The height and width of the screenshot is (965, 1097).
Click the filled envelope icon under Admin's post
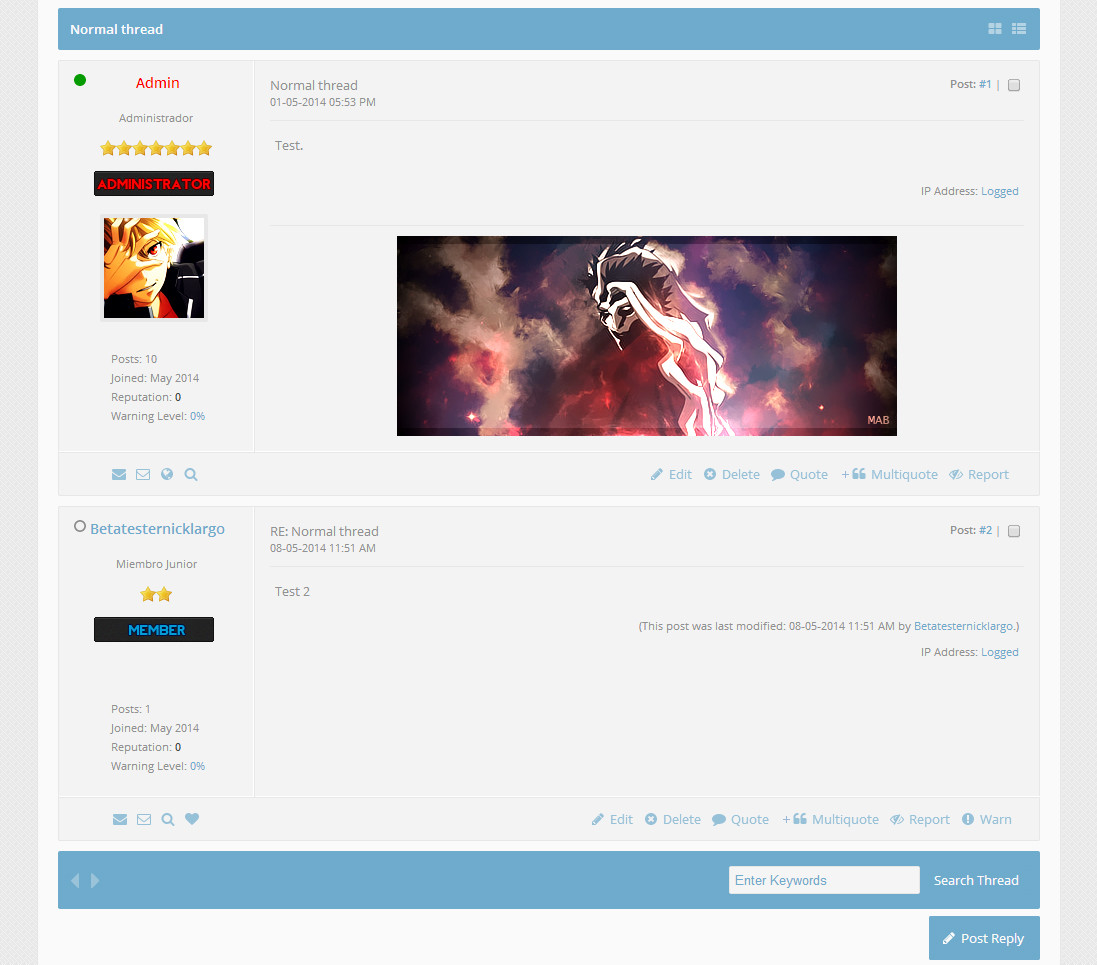(119, 474)
